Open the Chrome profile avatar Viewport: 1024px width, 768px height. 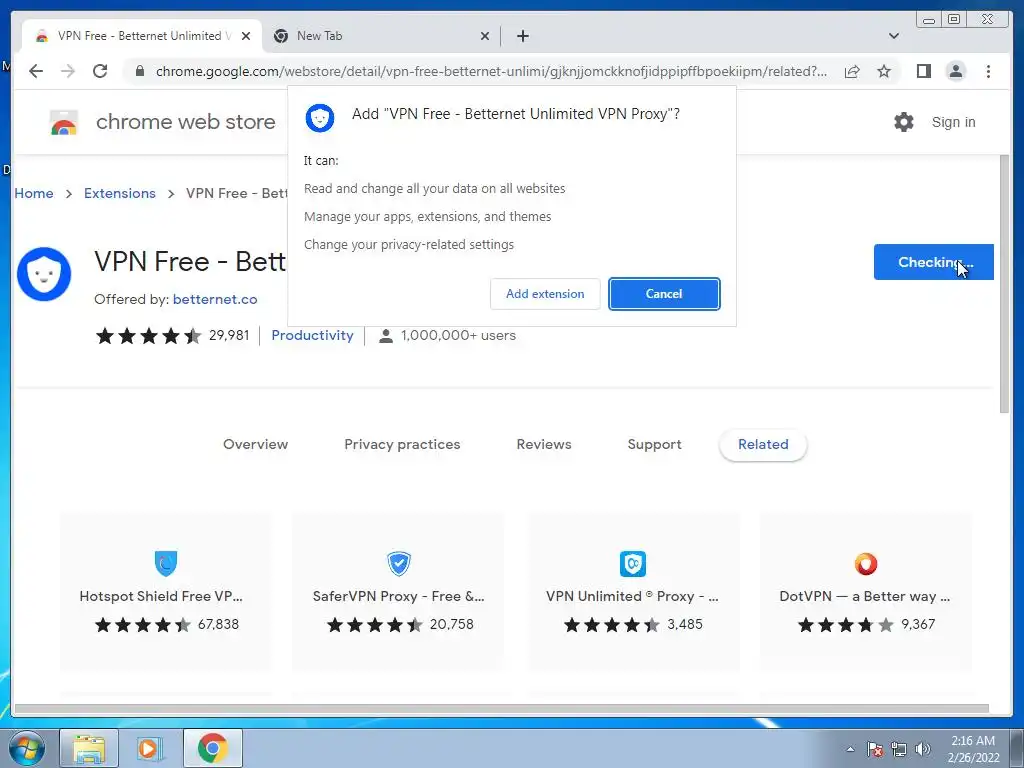click(x=955, y=71)
